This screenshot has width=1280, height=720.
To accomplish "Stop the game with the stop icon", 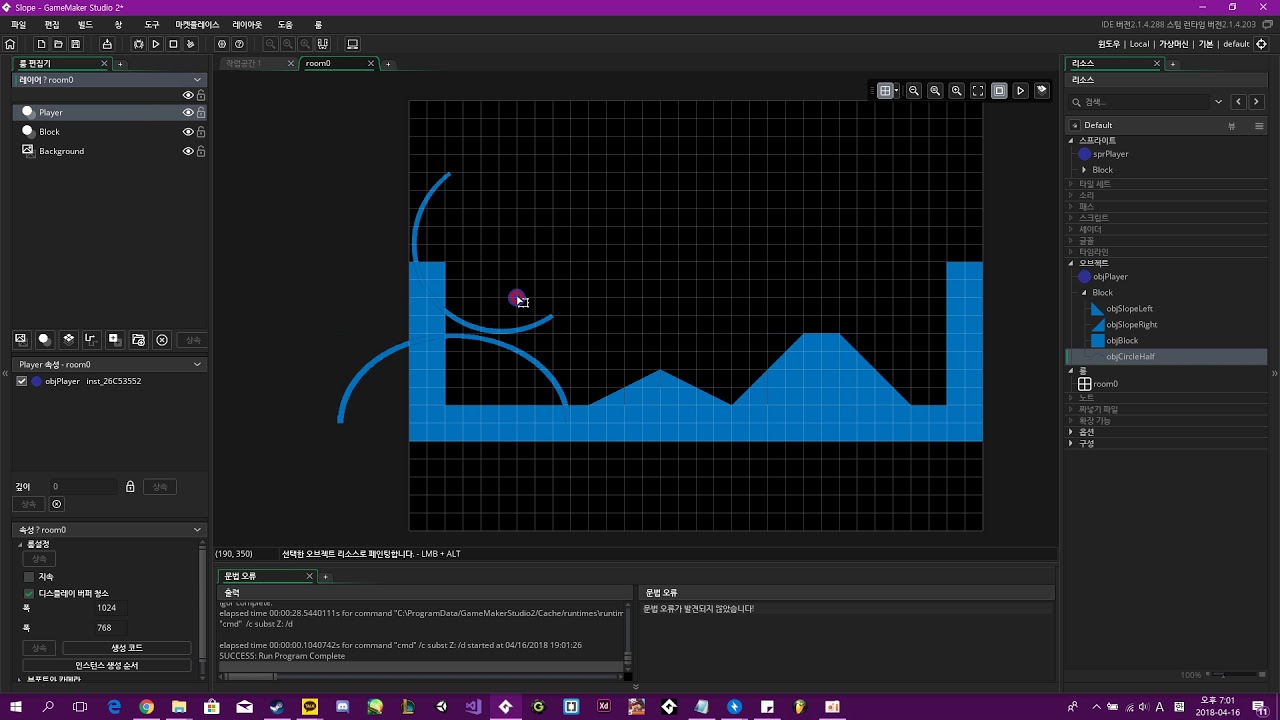I will (173, 44).
